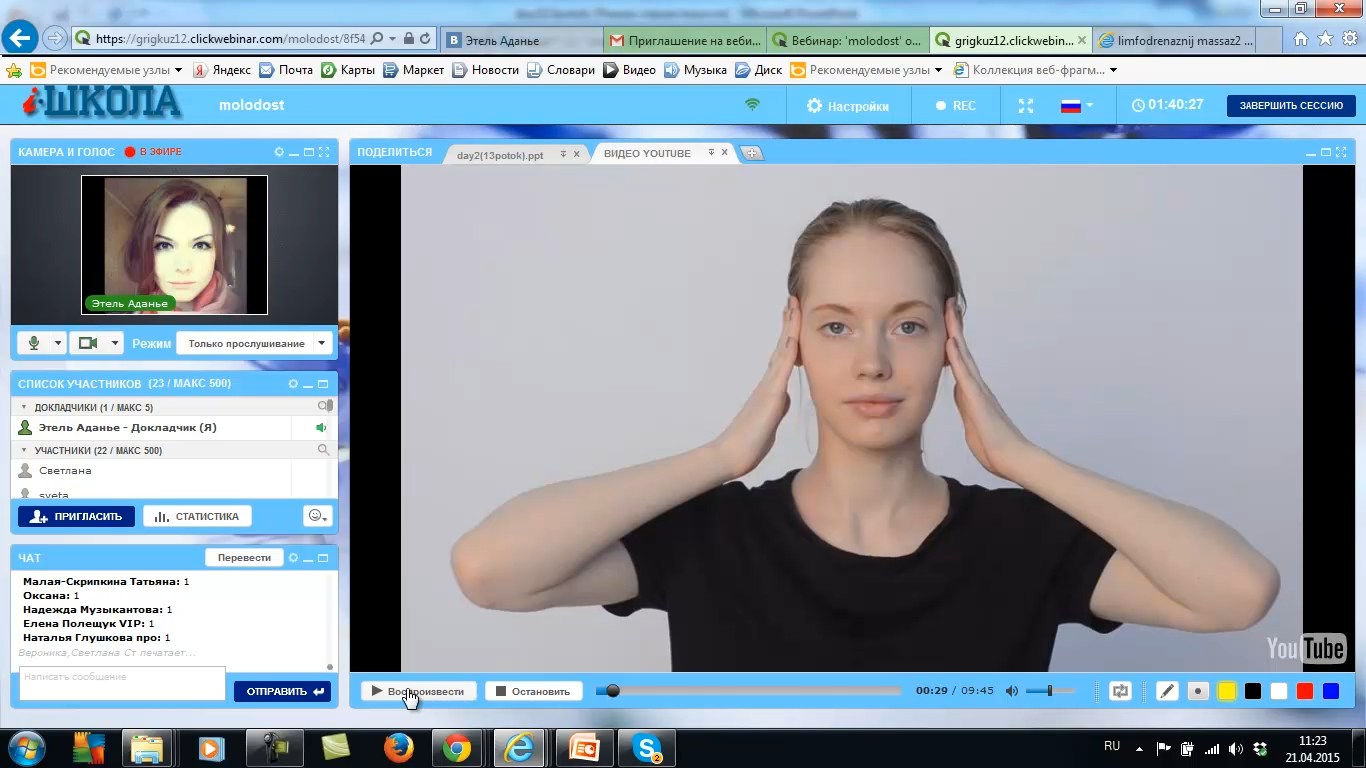
Task: Open the Почта bookmark
Action: 286,70
